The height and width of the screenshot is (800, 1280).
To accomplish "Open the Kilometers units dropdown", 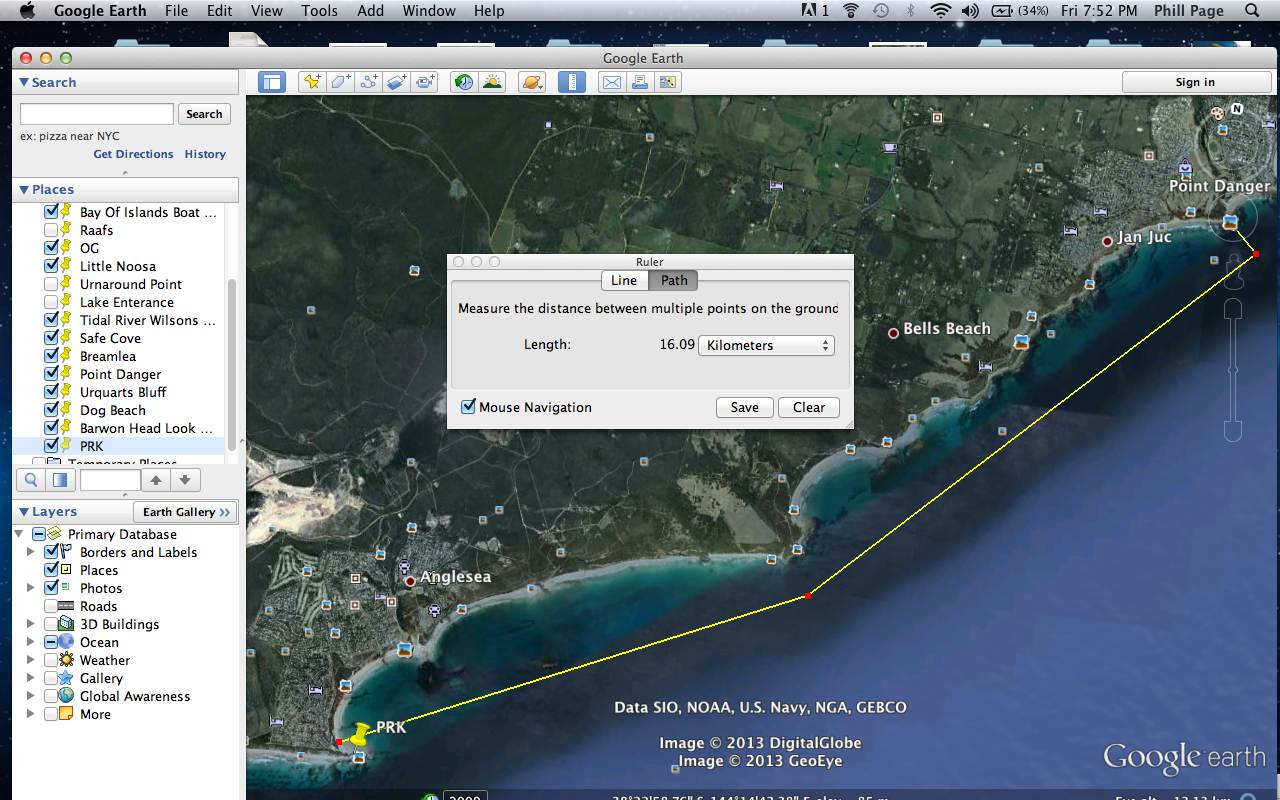I will [x=765, y=345].
